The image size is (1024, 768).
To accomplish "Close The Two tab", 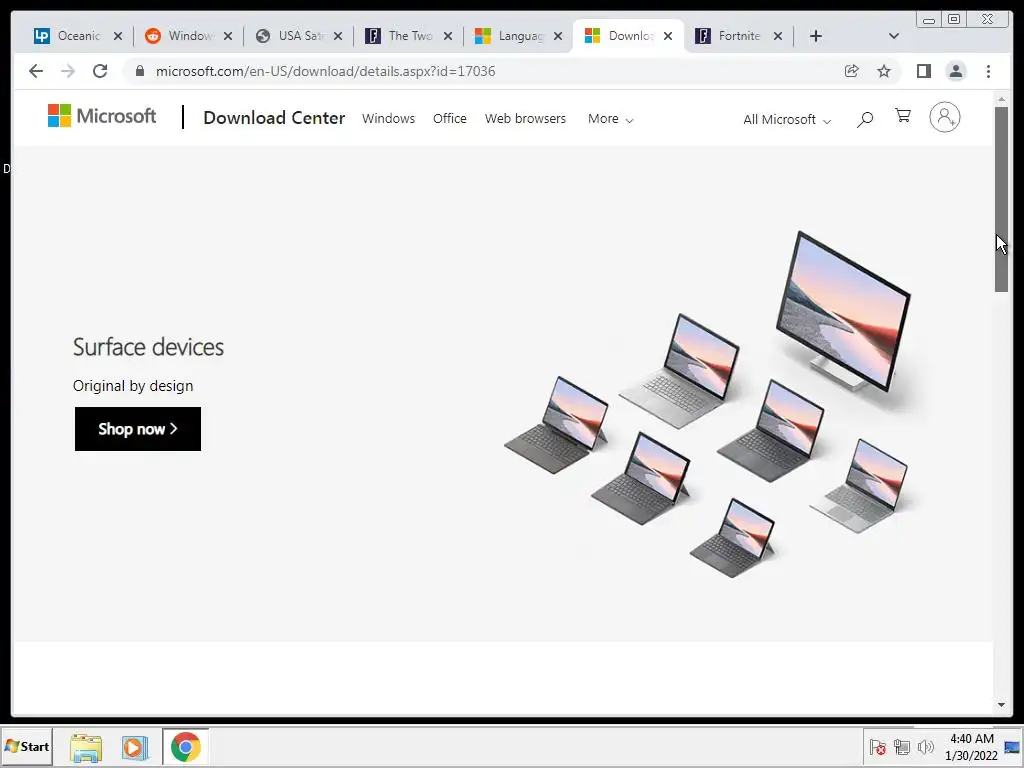I will pyautogui.click(x=448, y=36).
